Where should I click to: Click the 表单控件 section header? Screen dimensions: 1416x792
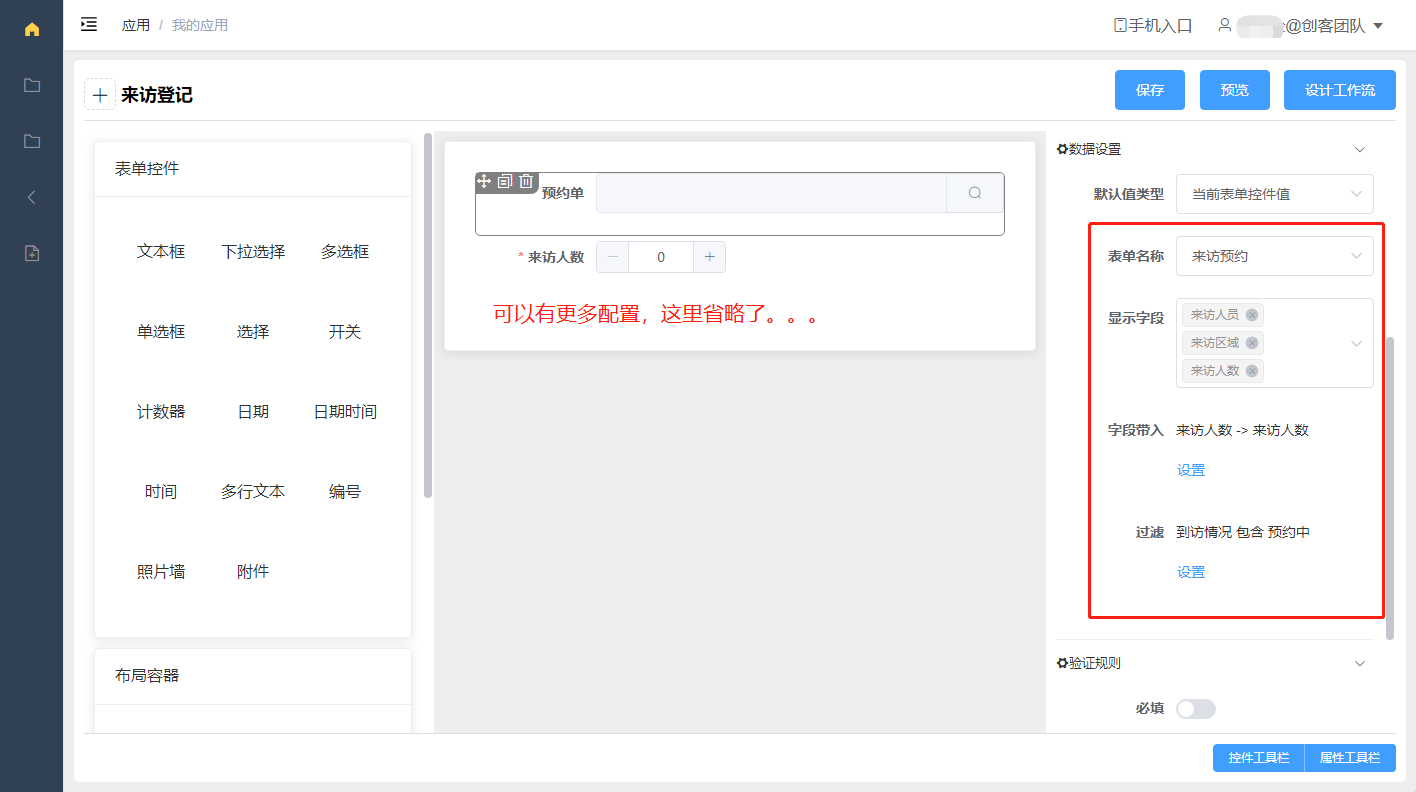coord(253,169)
